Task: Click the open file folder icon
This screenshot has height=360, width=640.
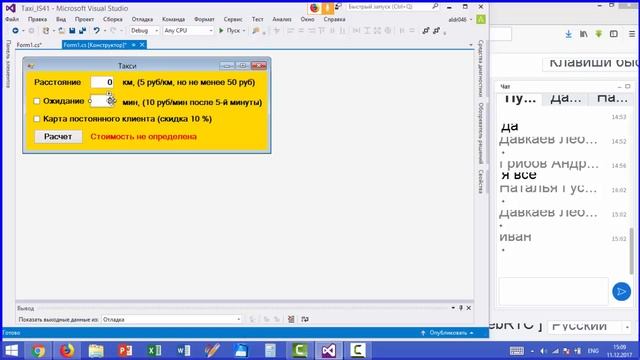Action: pos(62,31)
